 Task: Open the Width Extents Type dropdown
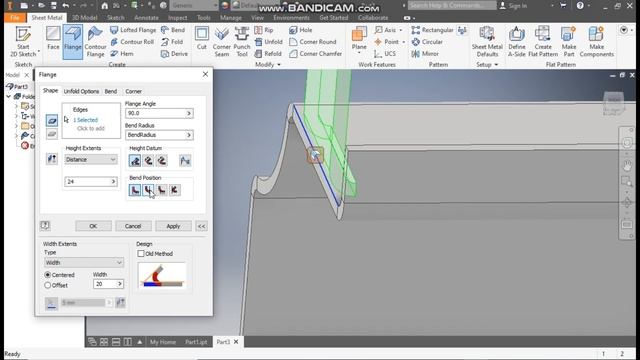[84, 262]
